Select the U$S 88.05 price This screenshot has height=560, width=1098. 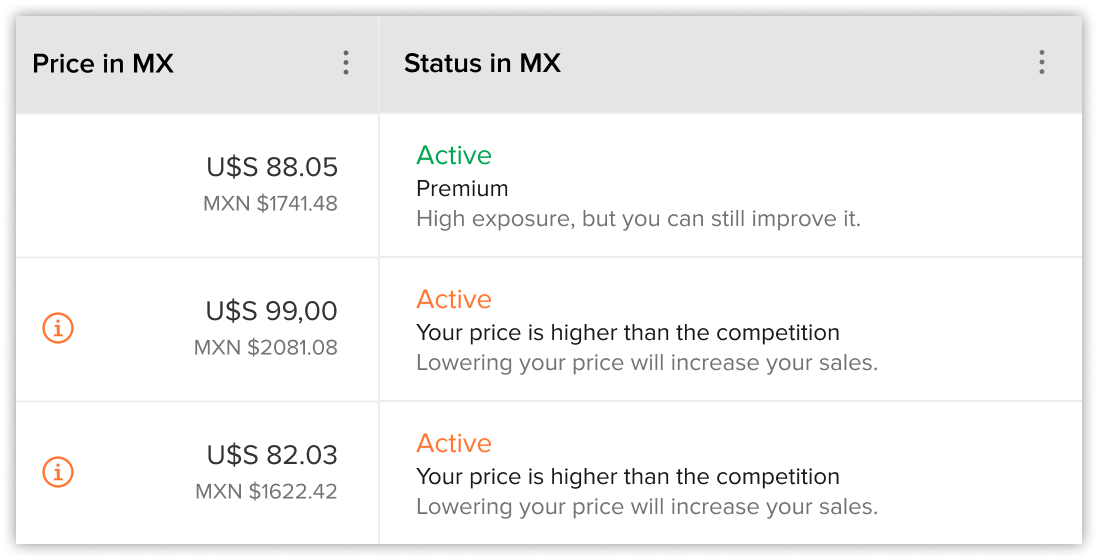[x=272, y=167]
